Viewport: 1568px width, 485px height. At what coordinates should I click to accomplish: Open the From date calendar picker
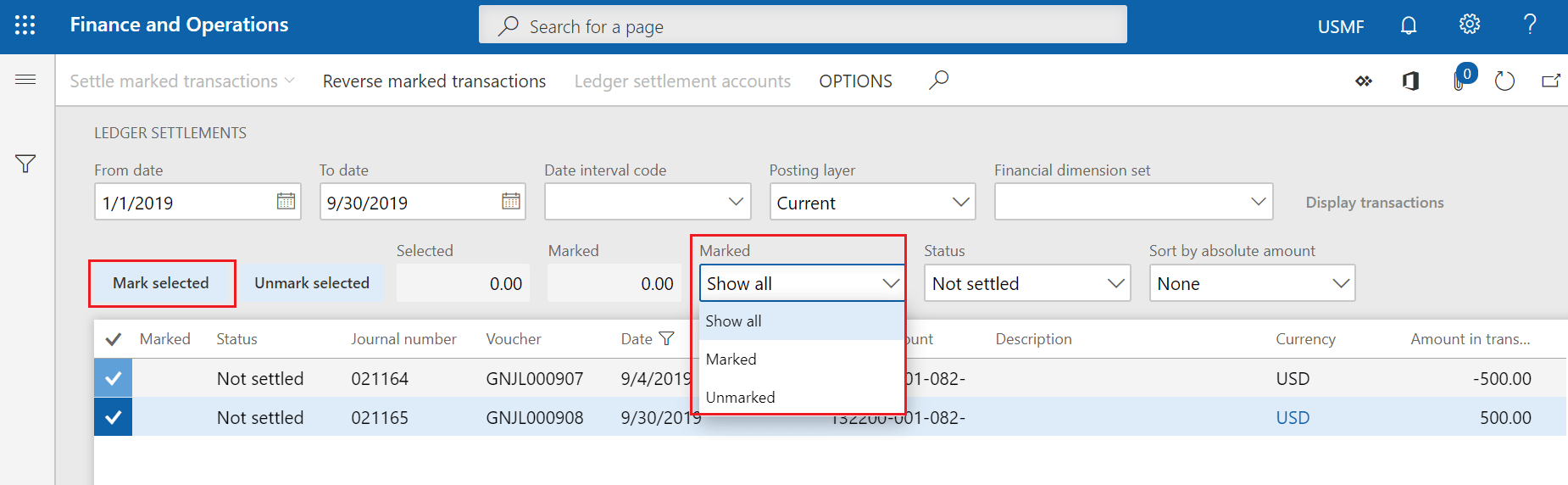286,202
